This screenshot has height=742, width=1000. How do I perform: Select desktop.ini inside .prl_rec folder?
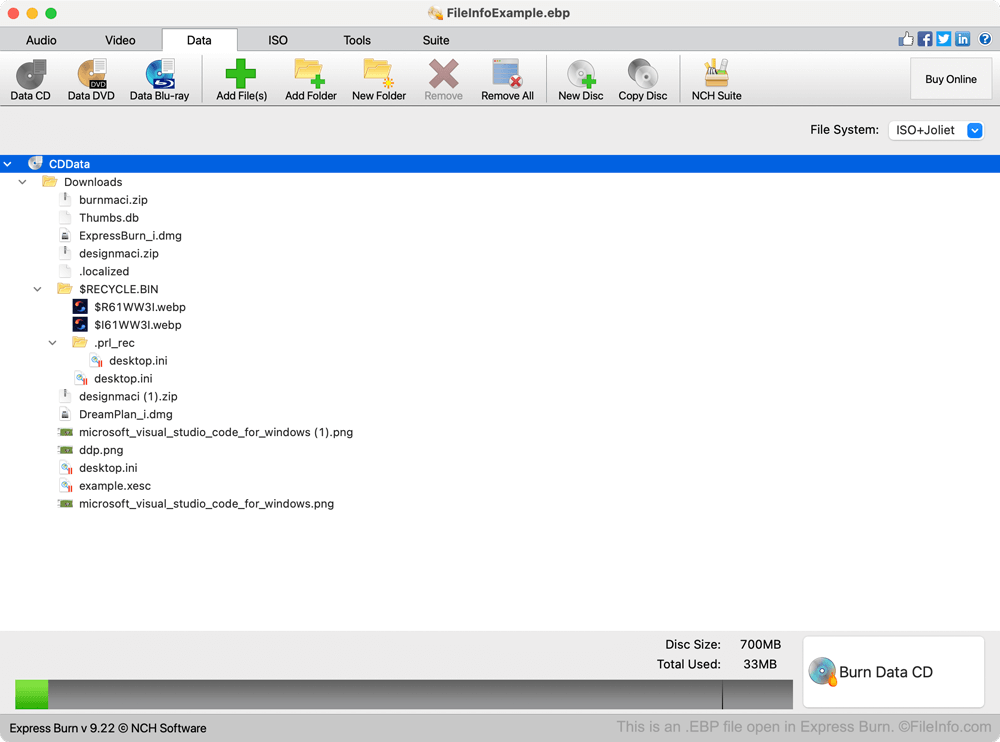(x=138, y=360)
